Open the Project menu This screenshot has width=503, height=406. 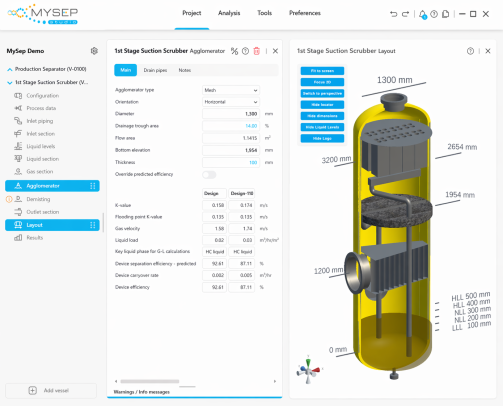point(192,13)
